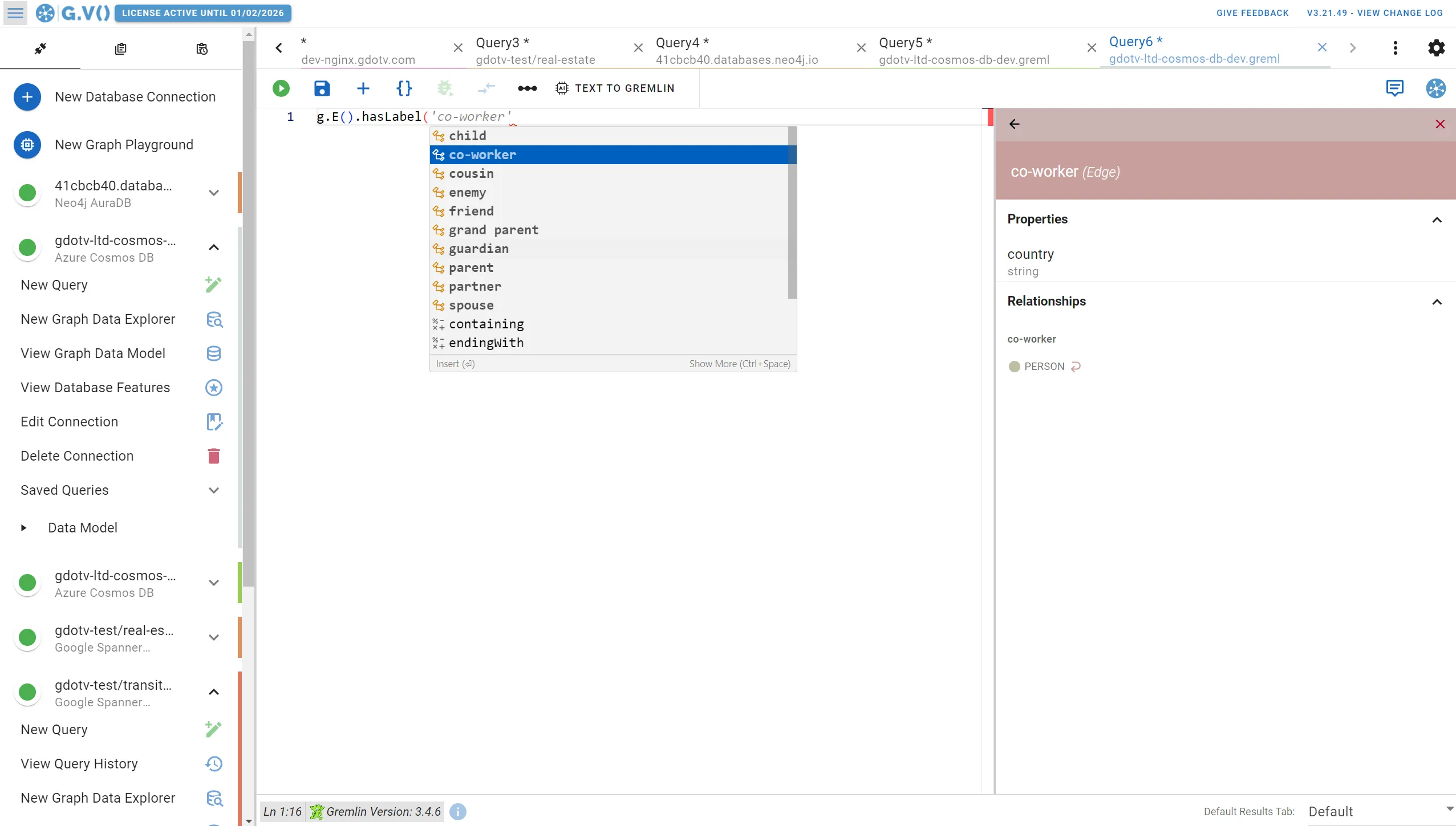Collapse the first gdotv-ltd-cosmos connection
This screenshot has width=1456, height=826.
[214, 247]
